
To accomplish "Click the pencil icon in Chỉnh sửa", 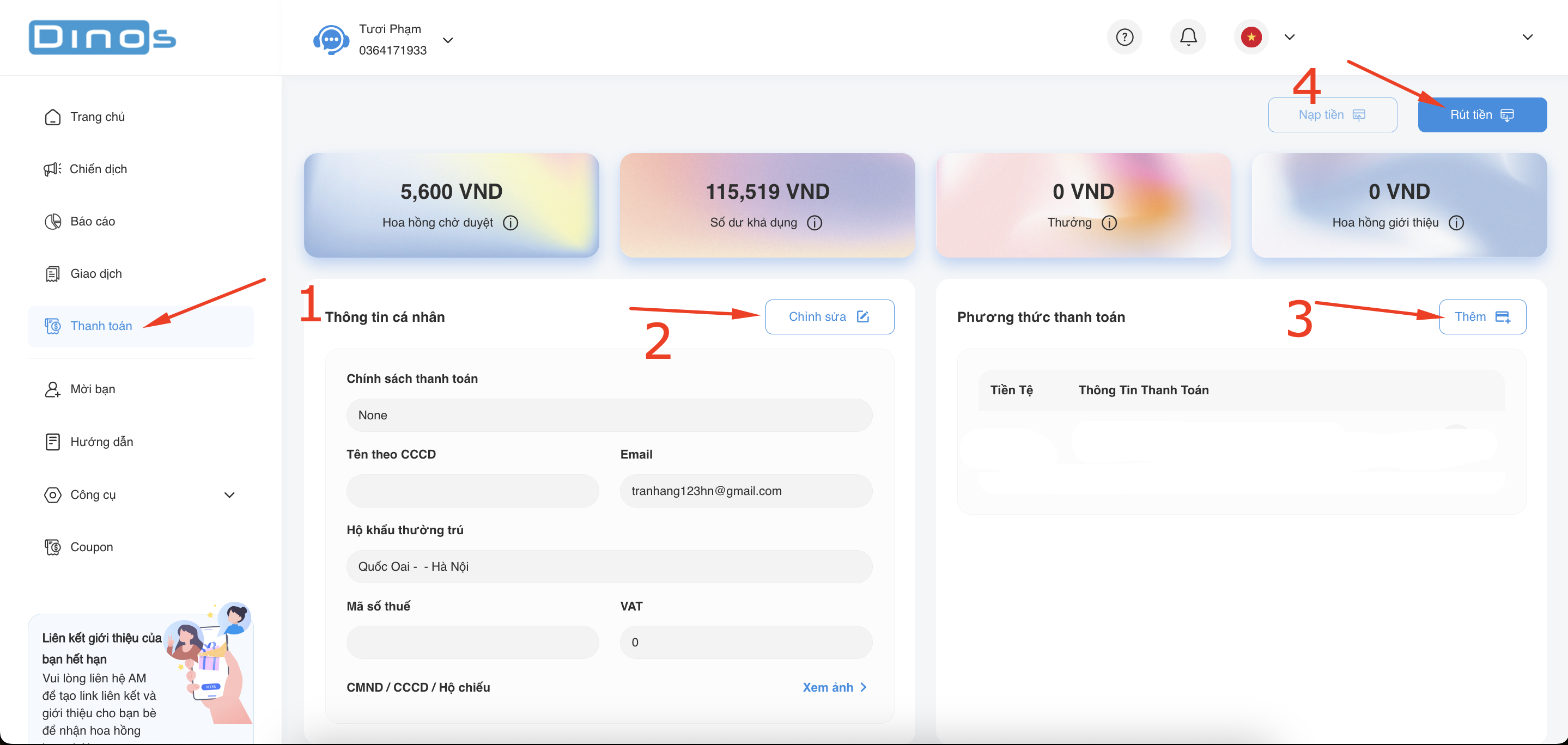I will pyautogui.click(x=862, y=316).
